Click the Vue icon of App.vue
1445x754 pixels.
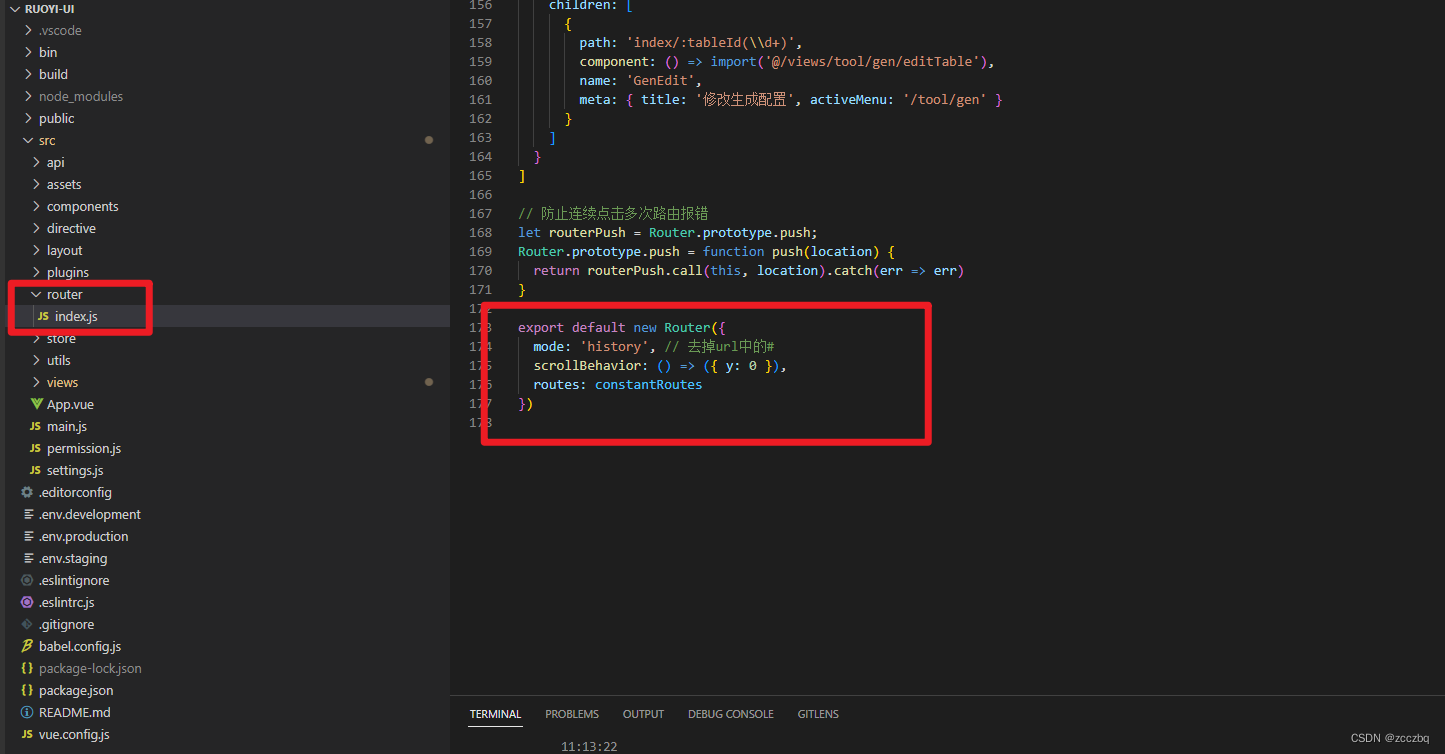[36, 404]
